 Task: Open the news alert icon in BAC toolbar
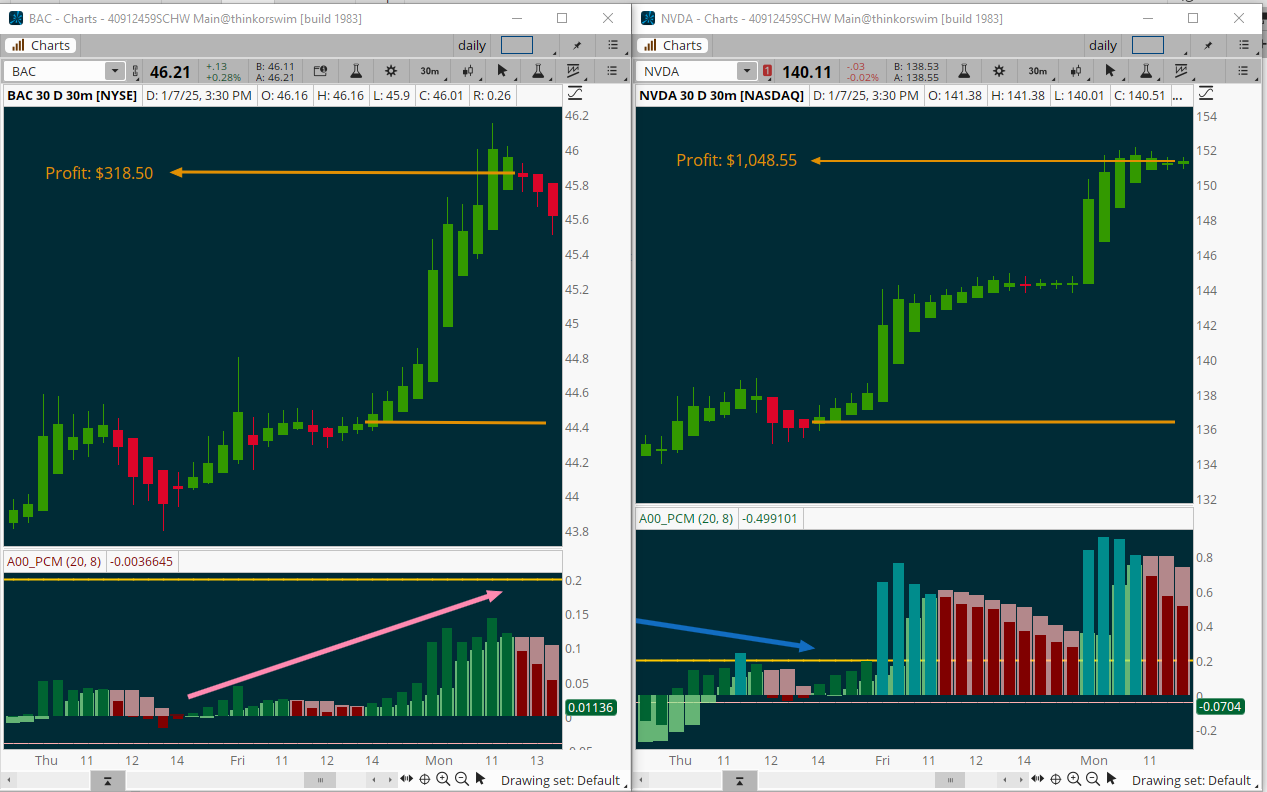(320, 71)
